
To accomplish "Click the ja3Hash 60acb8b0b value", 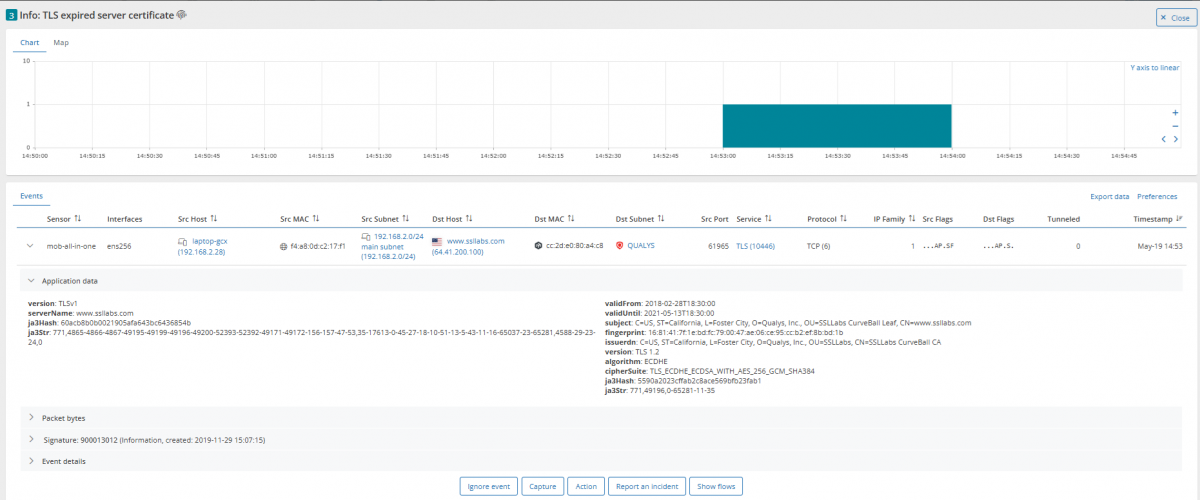I will (125, 323).
